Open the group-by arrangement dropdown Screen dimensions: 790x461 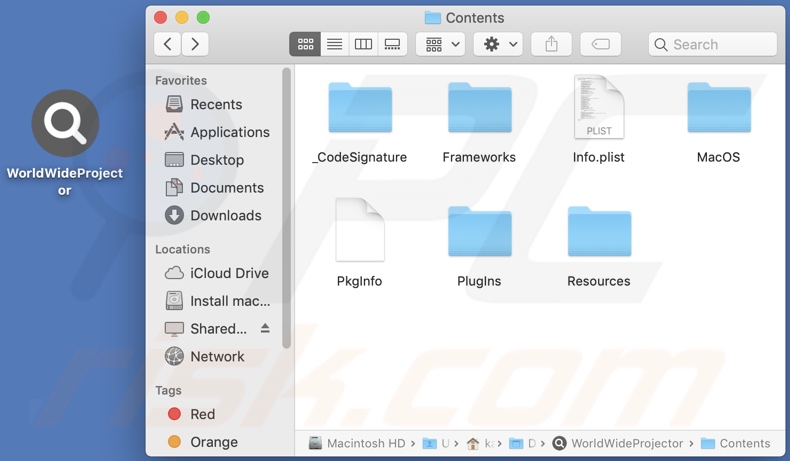click(x=441, y=44)
